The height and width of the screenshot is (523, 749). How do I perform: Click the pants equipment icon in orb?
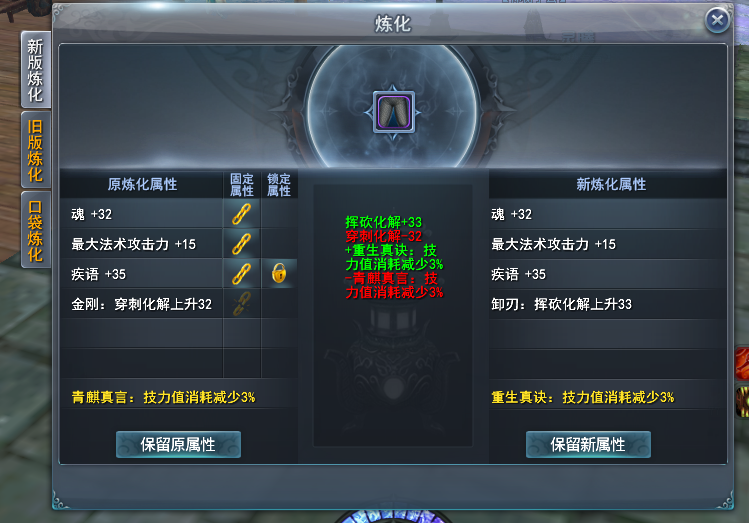pyautogui.click(x=394, y=113)
